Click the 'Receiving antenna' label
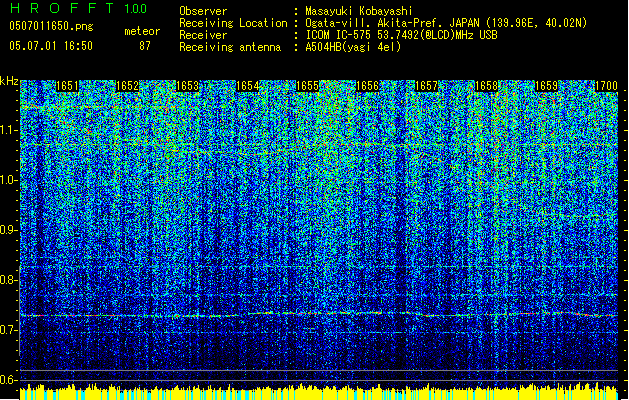Screen dimensions: 629x400 pos(230,47)
